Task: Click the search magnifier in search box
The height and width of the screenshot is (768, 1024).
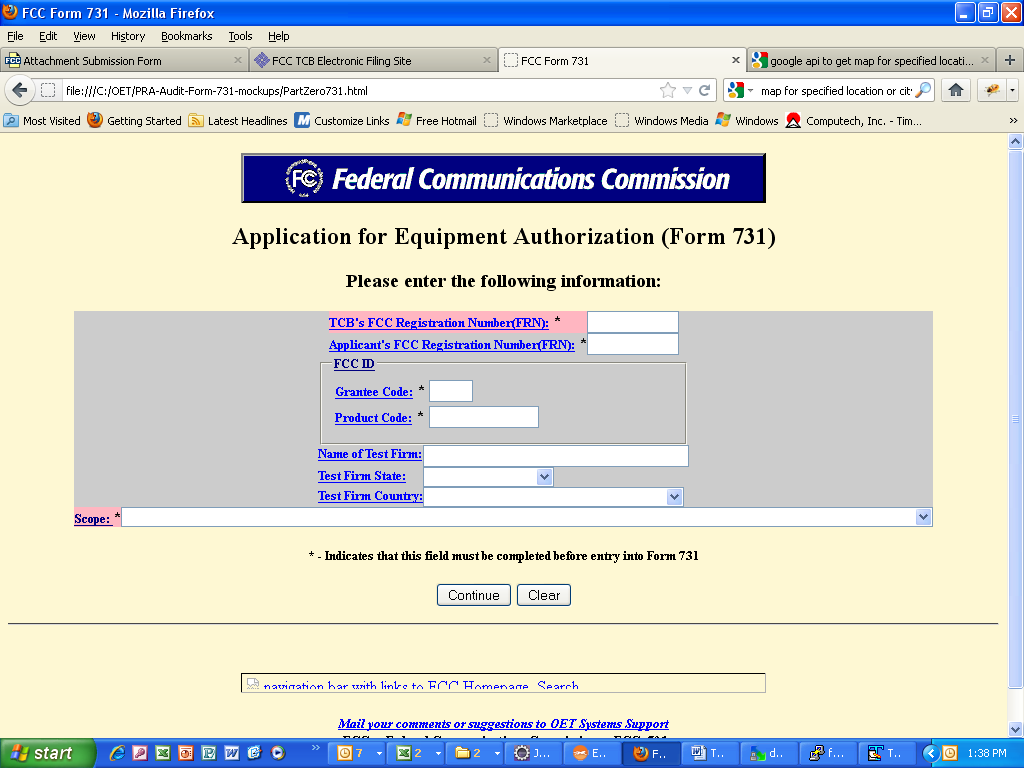Action: (x=923, y=90)
